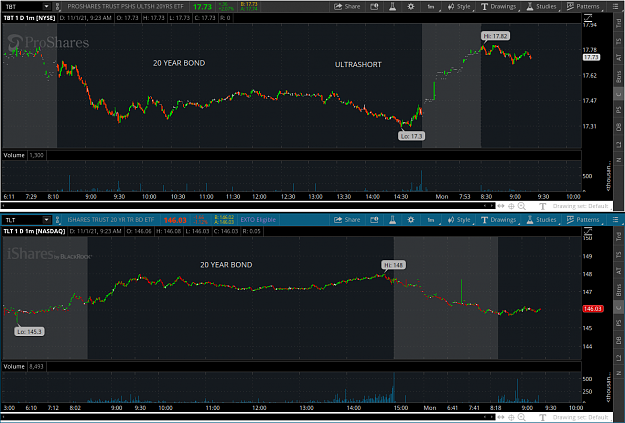The height and width of the screenshot is (423, 625).
Task: Toggle C side tab on TBT chart
Action: tap(618, 94)
